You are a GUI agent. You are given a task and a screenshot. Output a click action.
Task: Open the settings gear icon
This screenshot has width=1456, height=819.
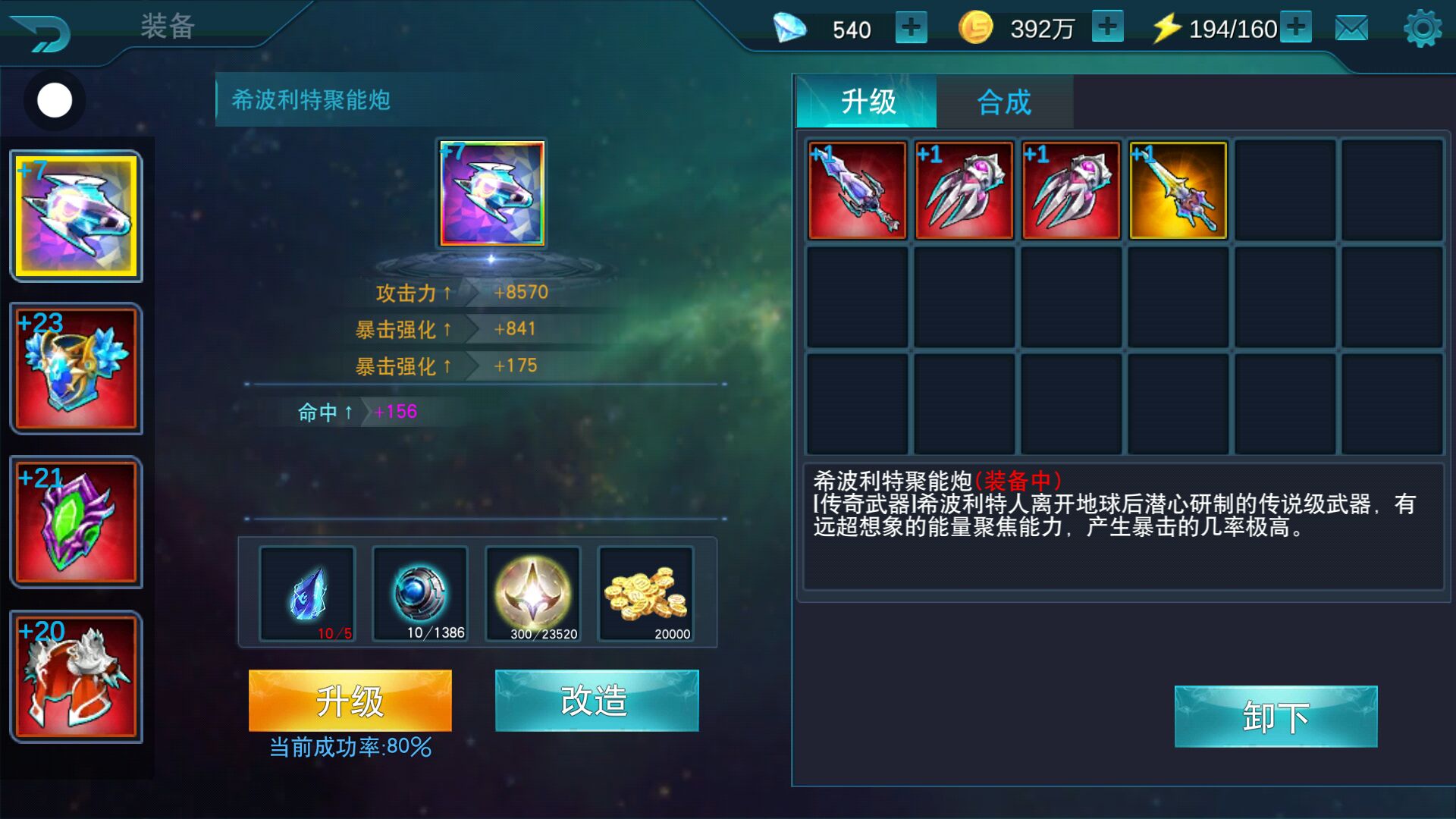[x=1423, y=29]
